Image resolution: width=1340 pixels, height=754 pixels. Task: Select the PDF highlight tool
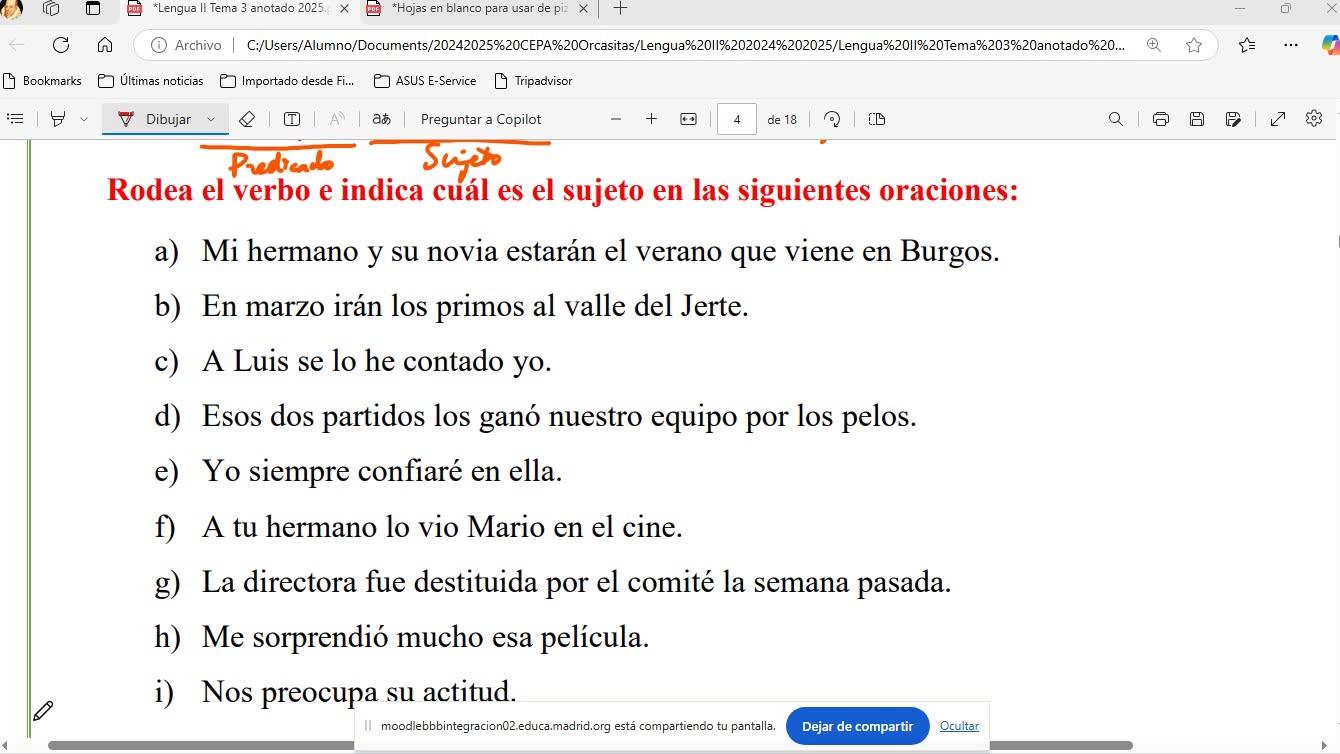(58, 119)
